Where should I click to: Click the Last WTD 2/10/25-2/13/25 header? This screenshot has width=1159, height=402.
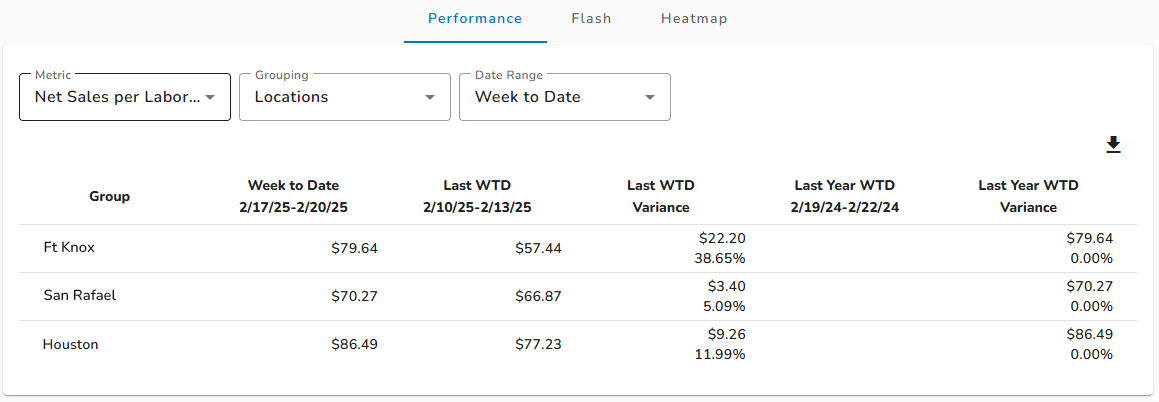(x=477, y=197)
